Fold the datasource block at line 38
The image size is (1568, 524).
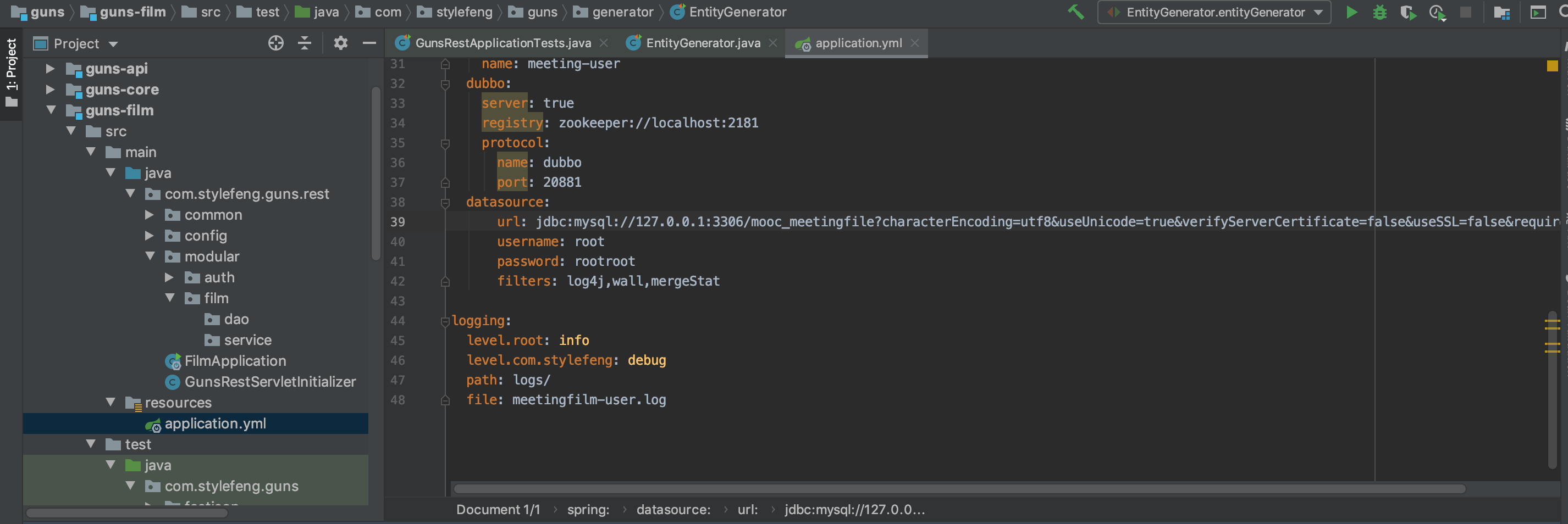[x=445, y=203]
